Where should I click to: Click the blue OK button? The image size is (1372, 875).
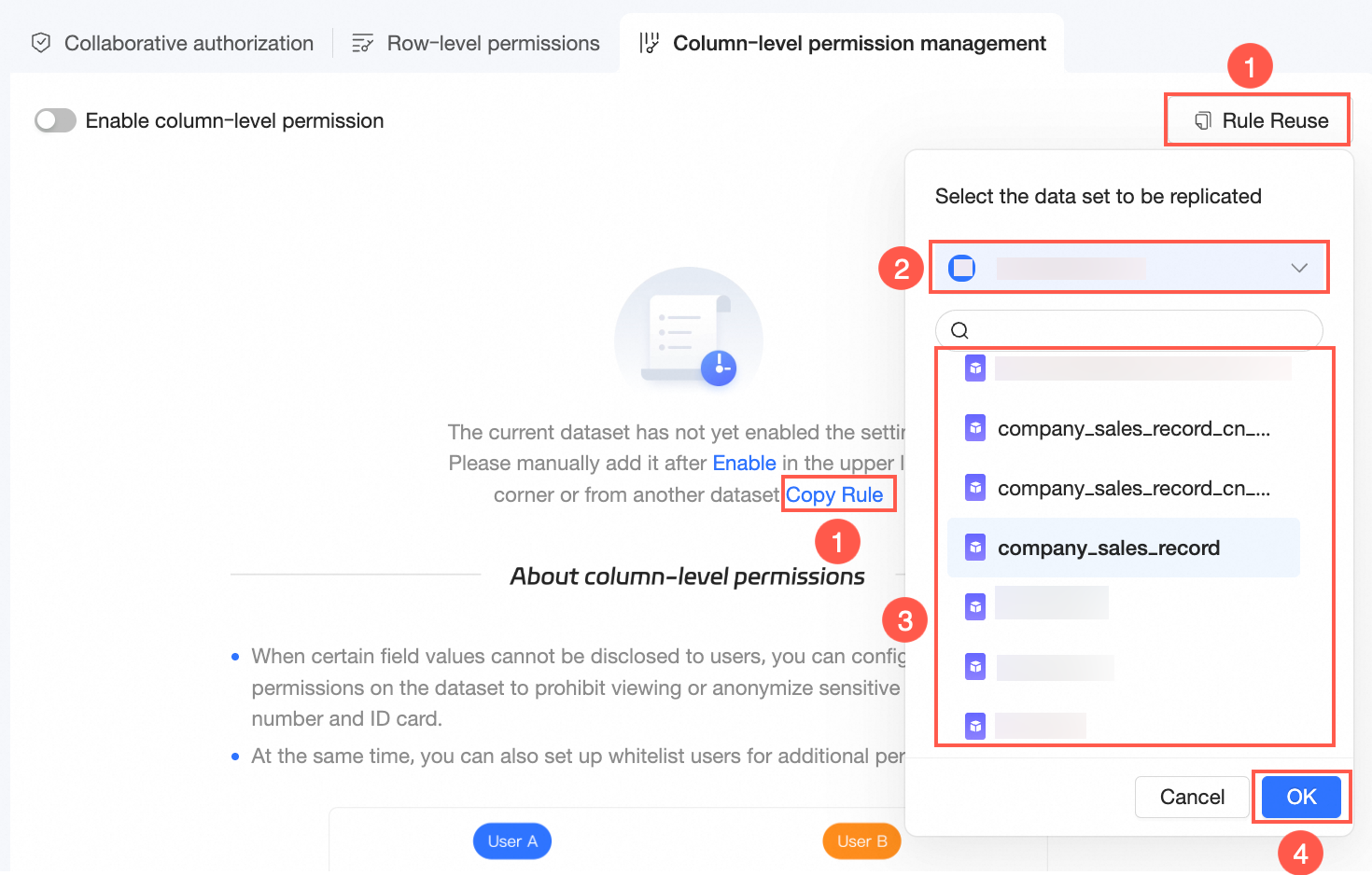pos(1301,797)
